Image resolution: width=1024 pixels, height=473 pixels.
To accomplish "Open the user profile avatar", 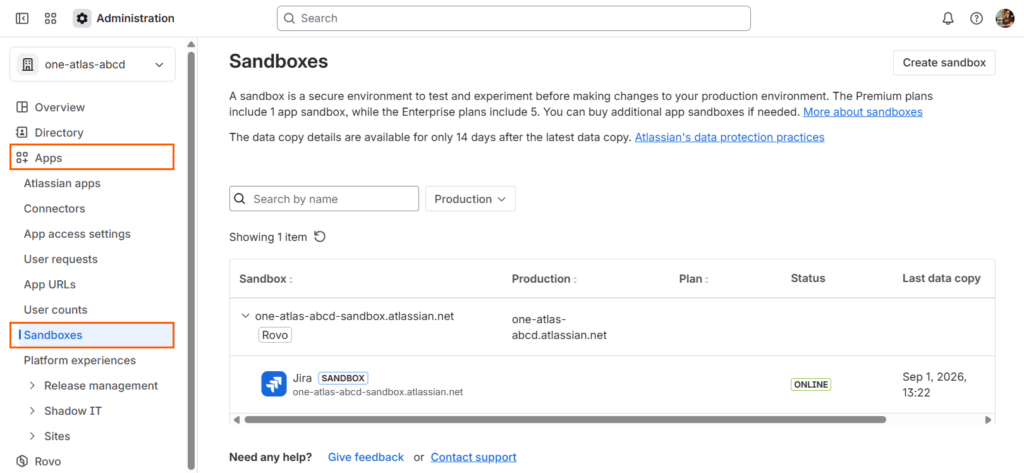I will pyautogui.click(x=1004, y=18).
